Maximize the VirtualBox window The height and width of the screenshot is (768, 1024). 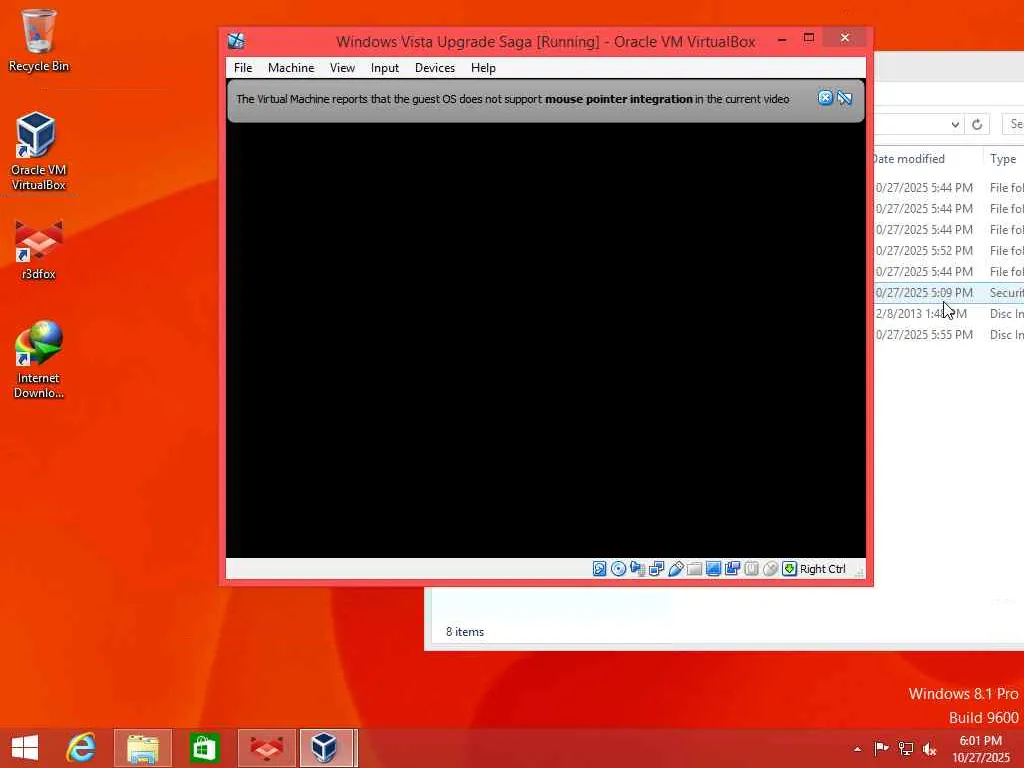click(809, 38)
